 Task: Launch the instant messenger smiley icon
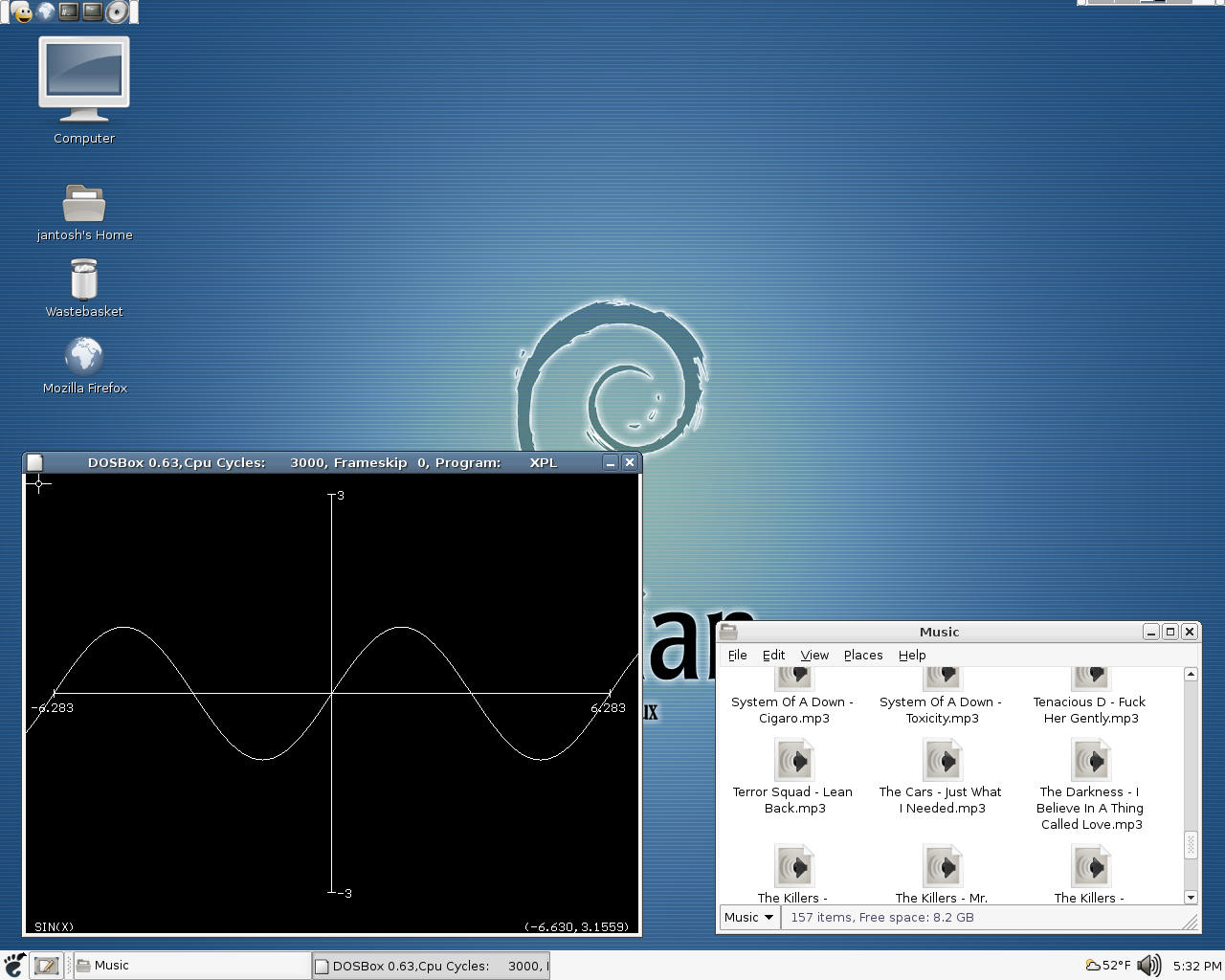click(x=21, y=11)
